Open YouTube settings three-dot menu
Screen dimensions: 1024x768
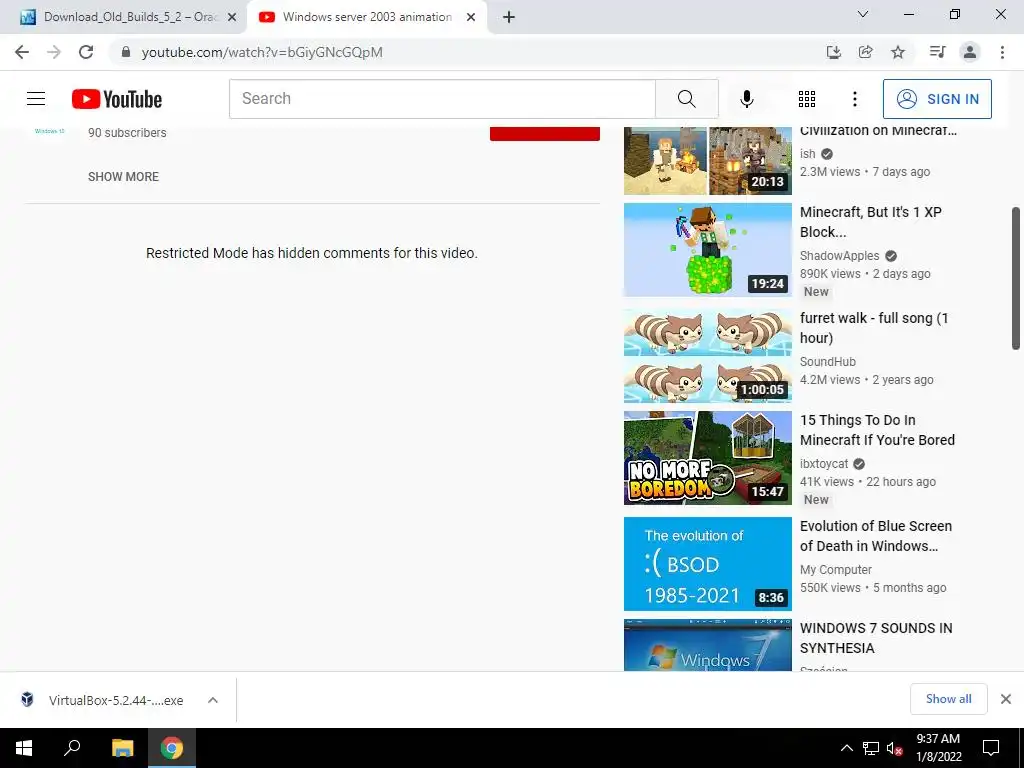click(854, 99)
